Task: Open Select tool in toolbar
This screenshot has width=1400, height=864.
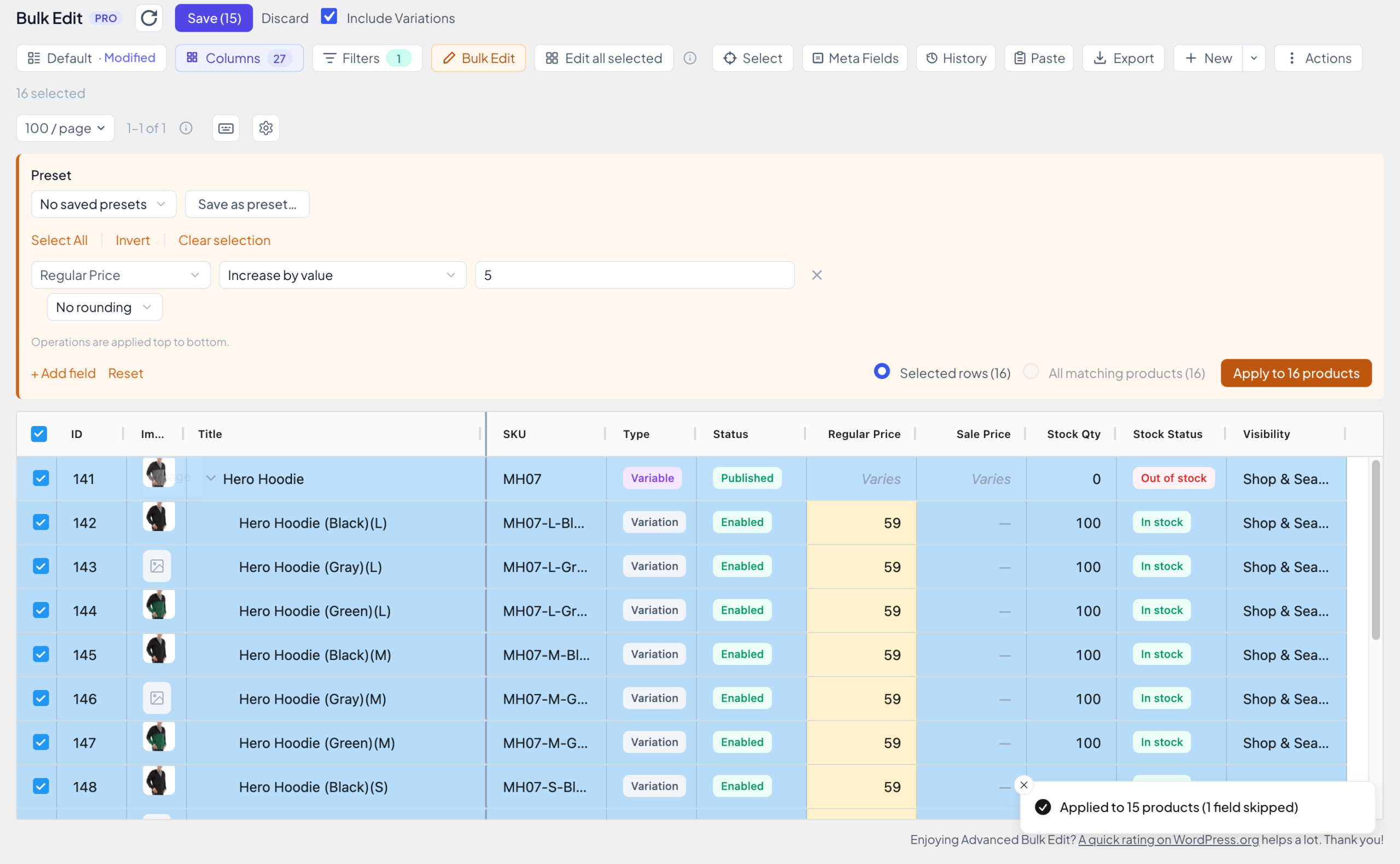Action: (752, 59)
